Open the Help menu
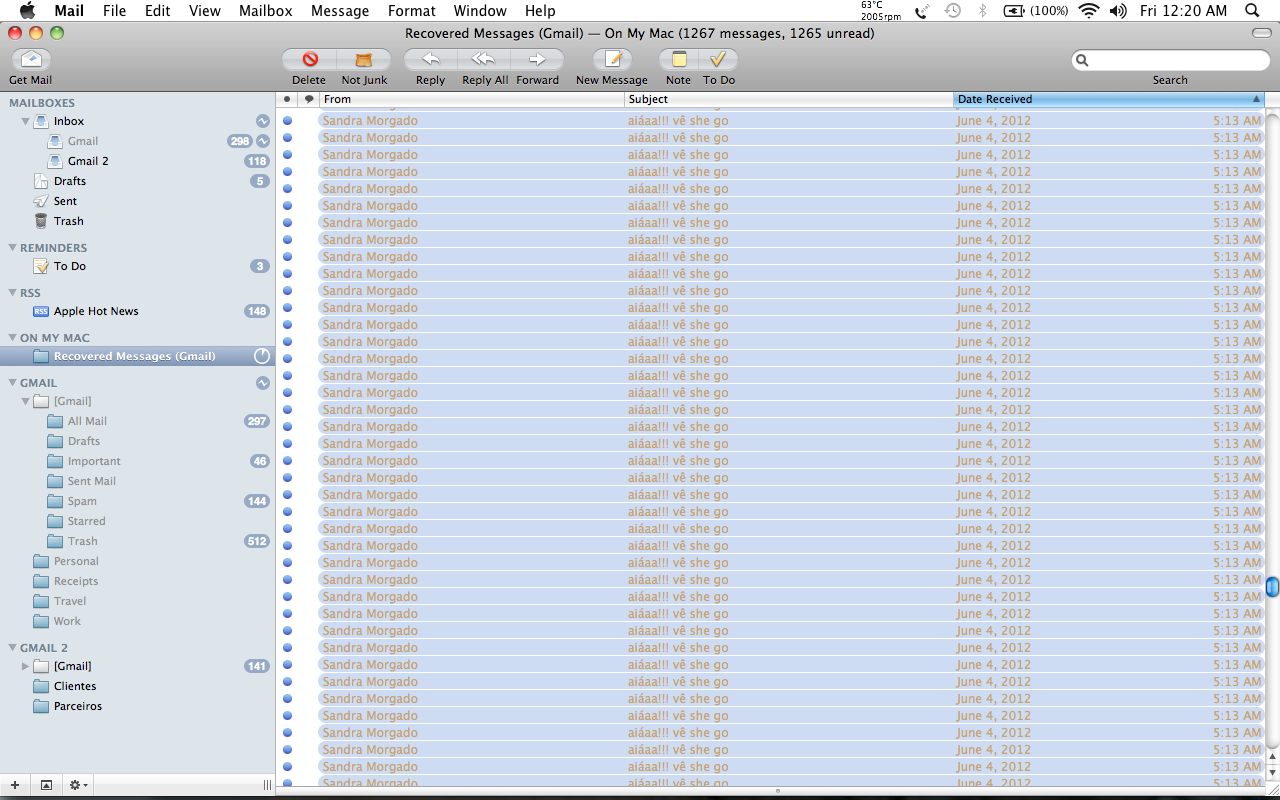This screenshot has height=800, width=1280. (540, 10)
